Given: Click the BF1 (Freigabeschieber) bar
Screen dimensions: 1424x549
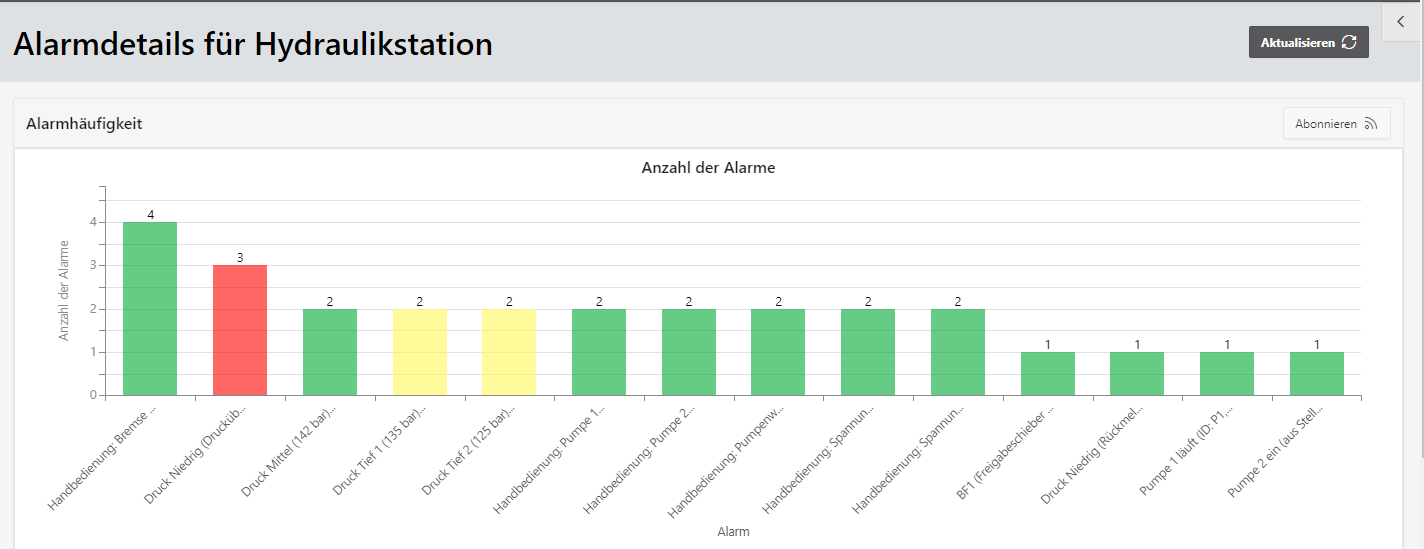Looking at the screenshot, I should (x=1048, y=374).
